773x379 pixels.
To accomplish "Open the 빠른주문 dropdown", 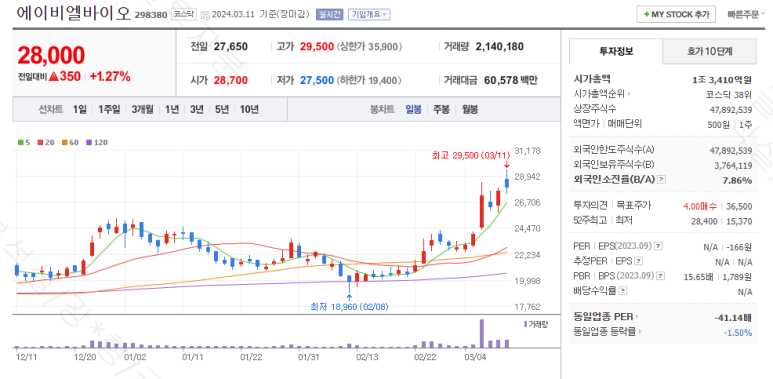I will (x=746, y=14).
